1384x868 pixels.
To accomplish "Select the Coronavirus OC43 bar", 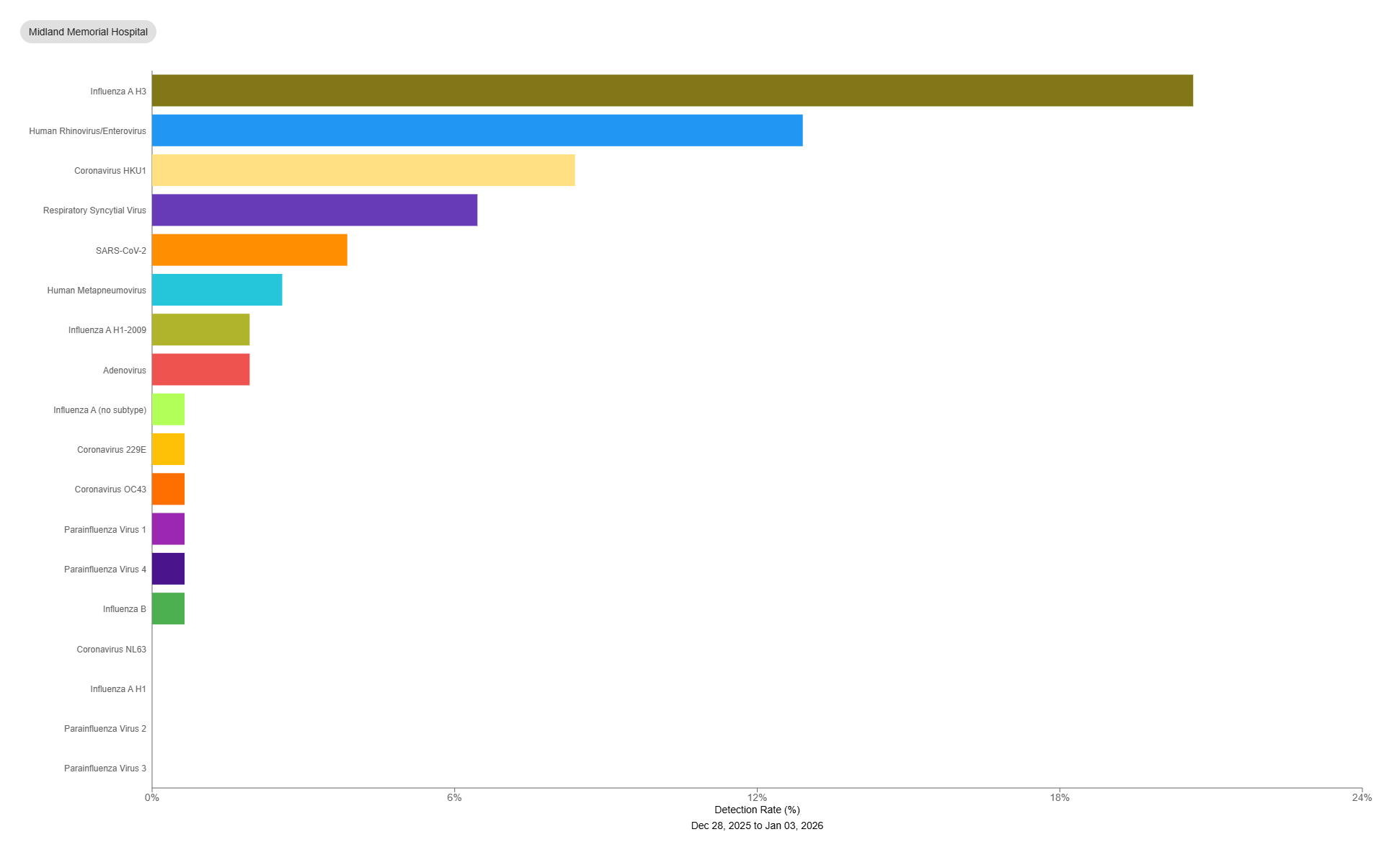I will 168,489.
